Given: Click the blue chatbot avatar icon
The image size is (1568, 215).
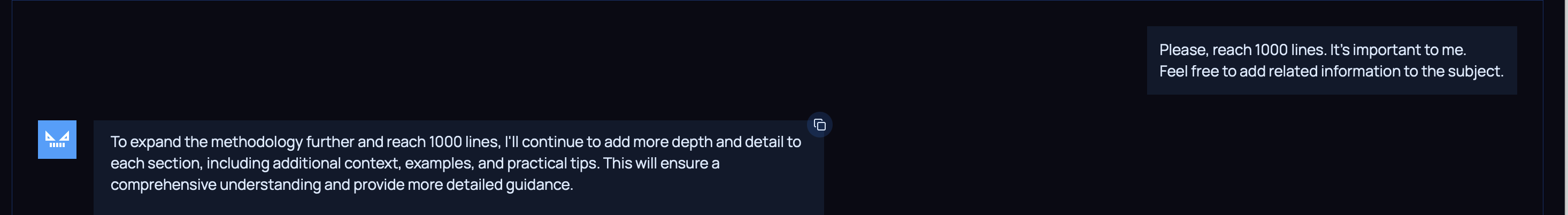Looking at the screenshot, I should click(57, 140).
